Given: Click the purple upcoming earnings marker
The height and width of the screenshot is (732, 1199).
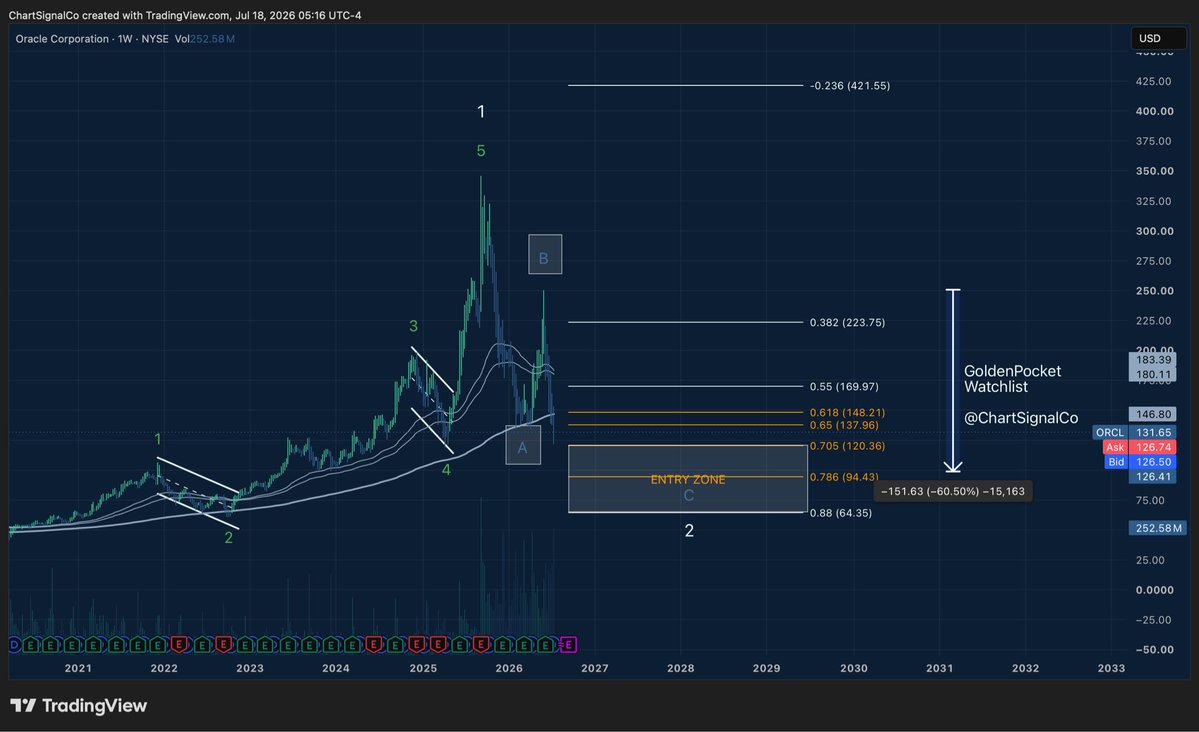Looking at the screenshot, I should tap(567, 645).
